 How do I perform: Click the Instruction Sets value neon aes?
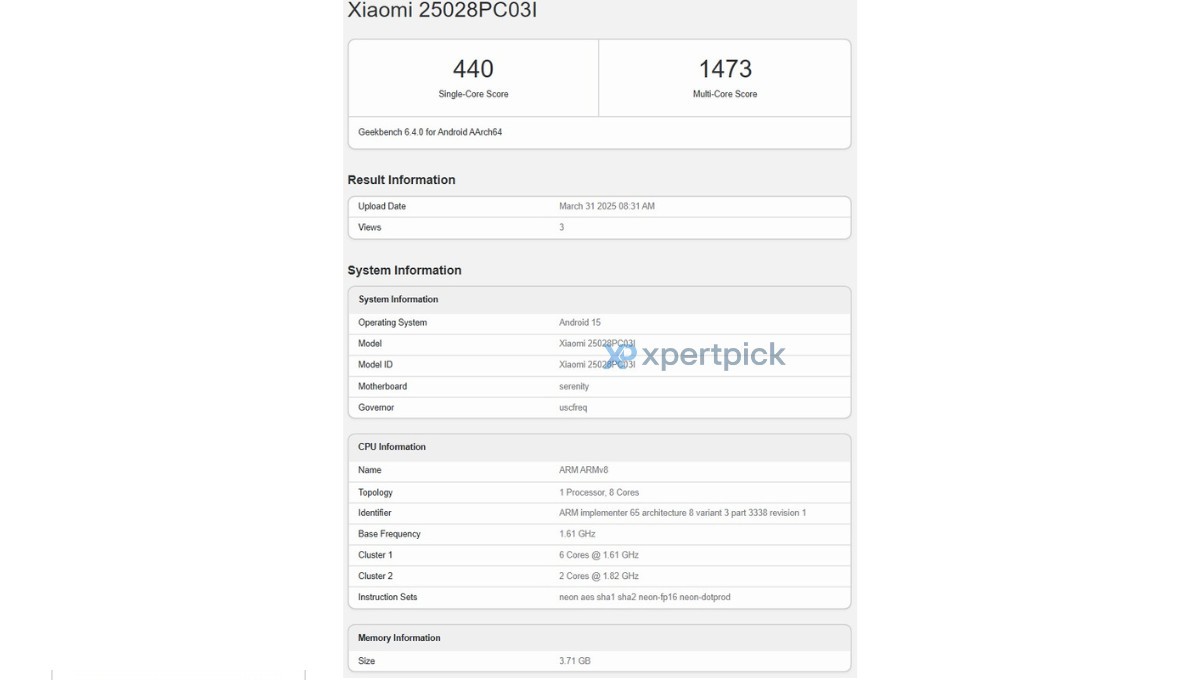[x=645, y=598]
